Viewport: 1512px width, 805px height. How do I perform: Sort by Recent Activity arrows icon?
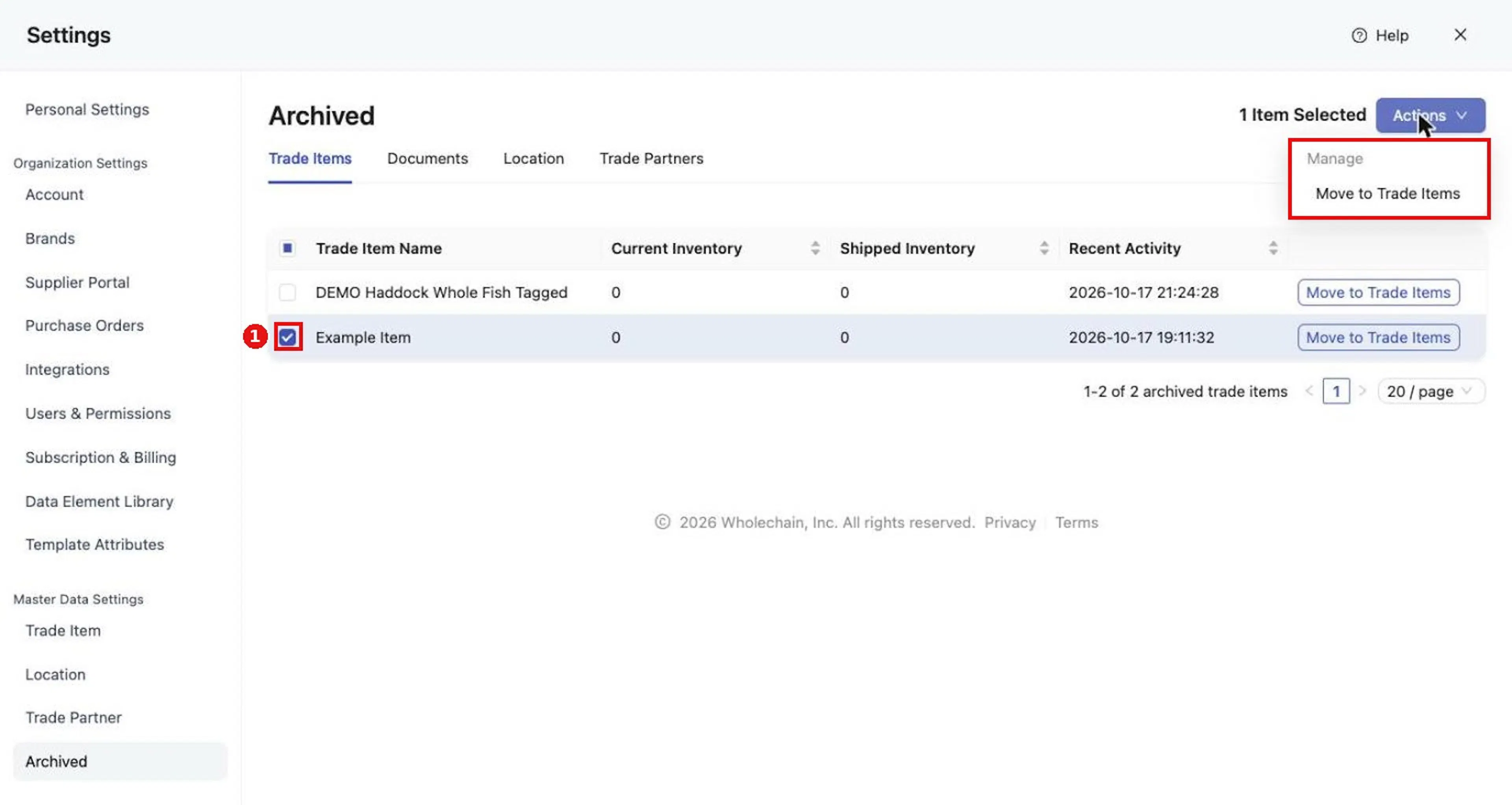tap(1273, 249)
